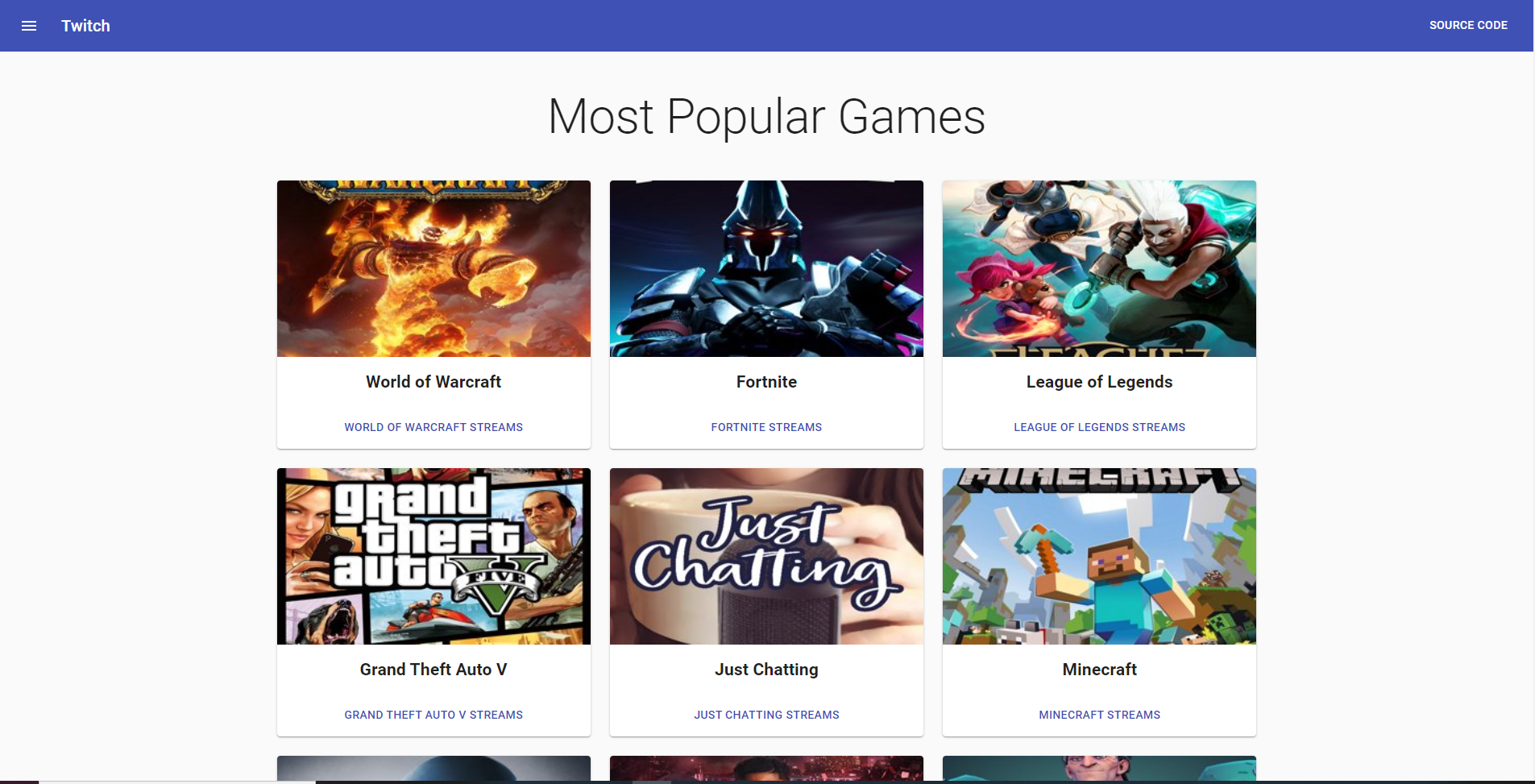Screen dimensions: 1535x784
Task: Click the Minecraft cover image
Action: [x=1099, y=556]
